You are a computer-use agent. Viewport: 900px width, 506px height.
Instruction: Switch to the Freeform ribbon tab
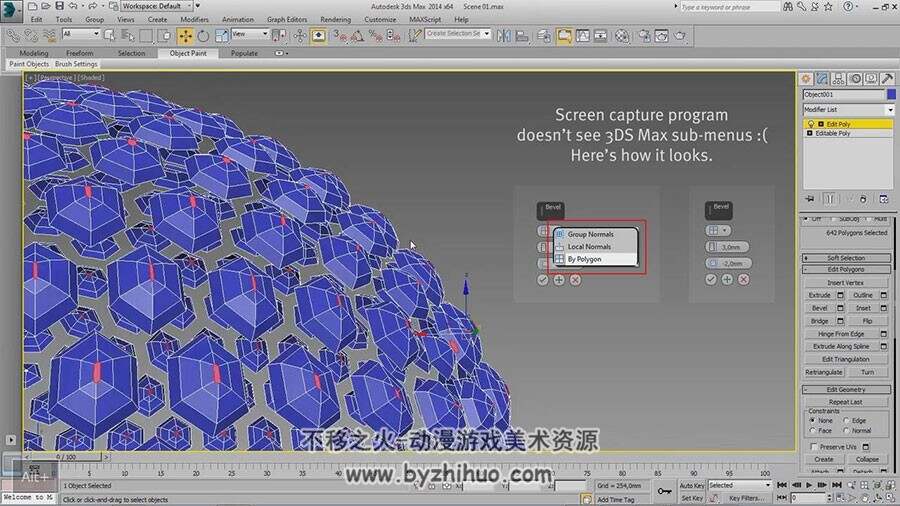tap(79, 53)
